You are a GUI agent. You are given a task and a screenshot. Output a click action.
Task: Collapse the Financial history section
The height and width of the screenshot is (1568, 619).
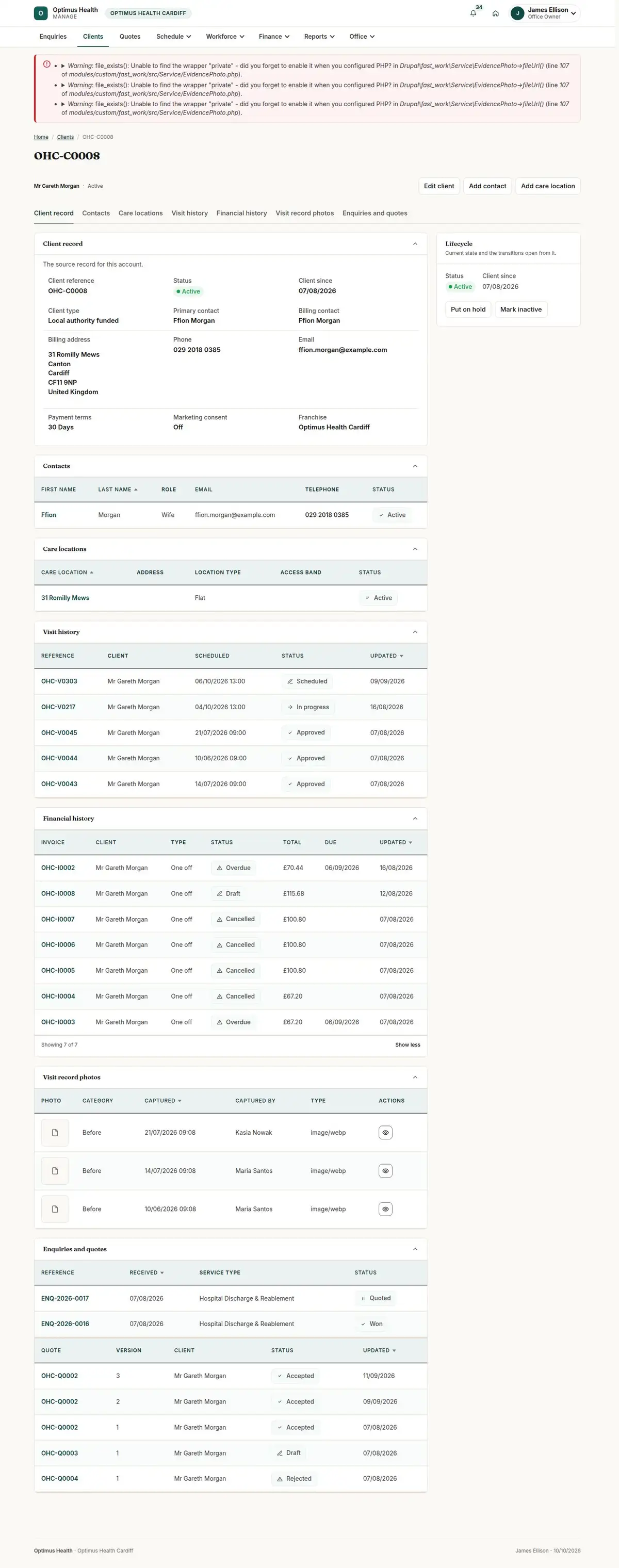tap(415, 819)
